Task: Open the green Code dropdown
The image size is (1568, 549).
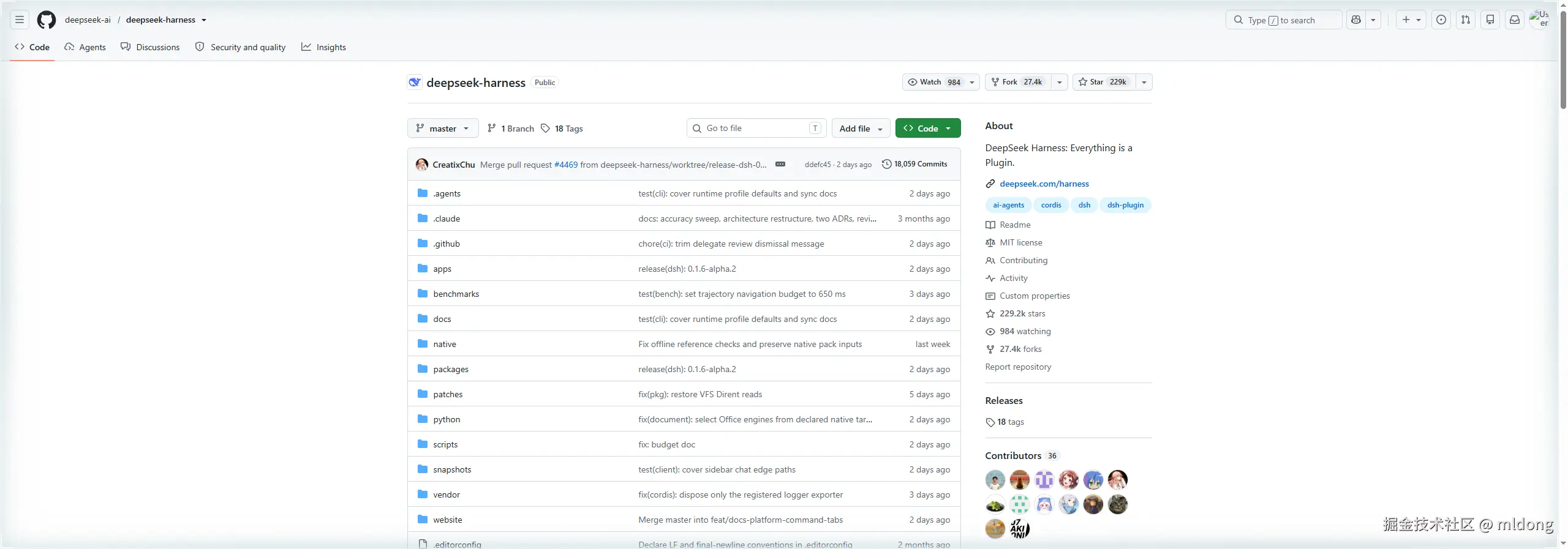Action: (x=928, y=129)
